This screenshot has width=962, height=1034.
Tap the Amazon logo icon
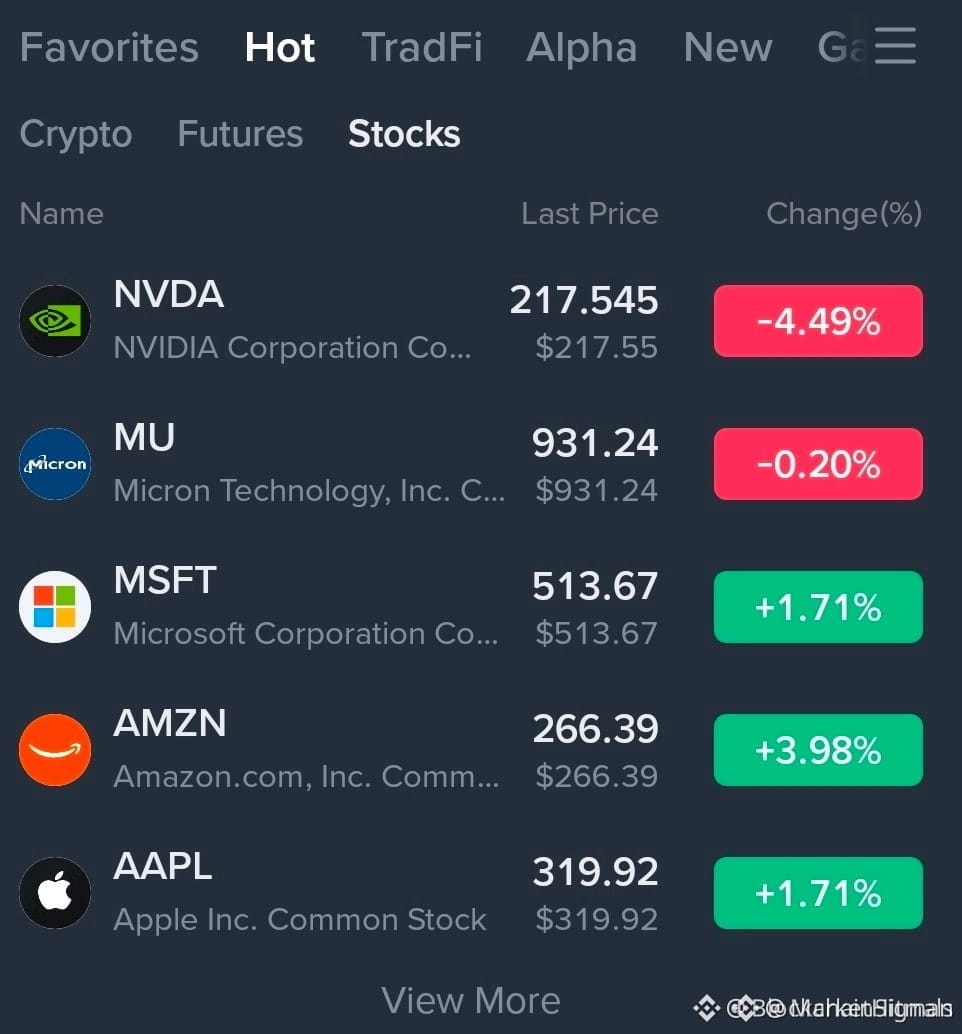point(55,750)
